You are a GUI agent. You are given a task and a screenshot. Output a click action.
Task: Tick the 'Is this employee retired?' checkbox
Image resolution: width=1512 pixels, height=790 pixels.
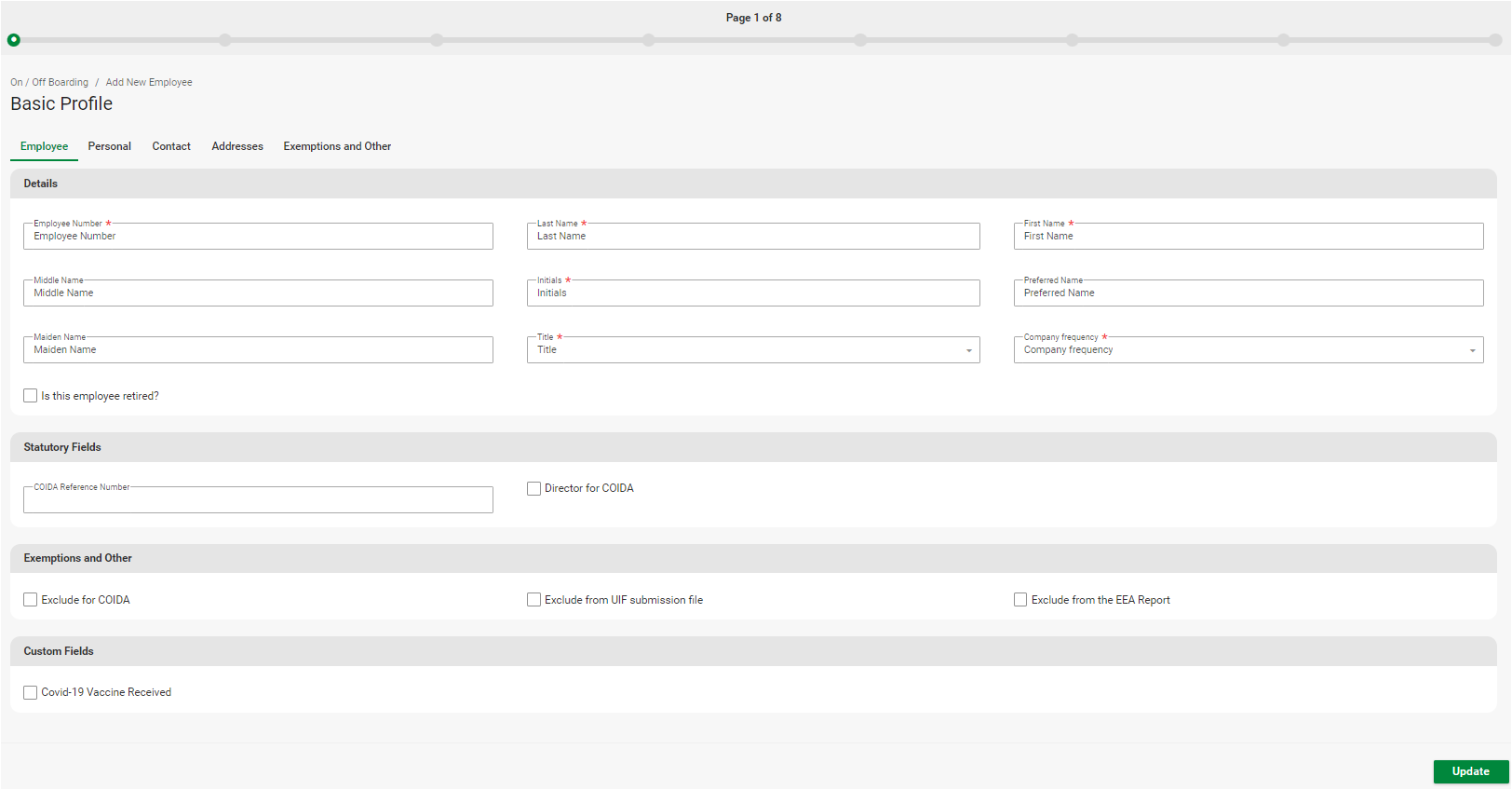(x=31, y=396)
